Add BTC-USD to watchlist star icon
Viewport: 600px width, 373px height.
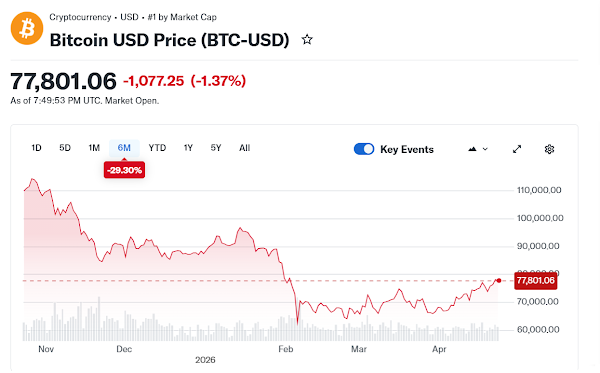[307, 39]
